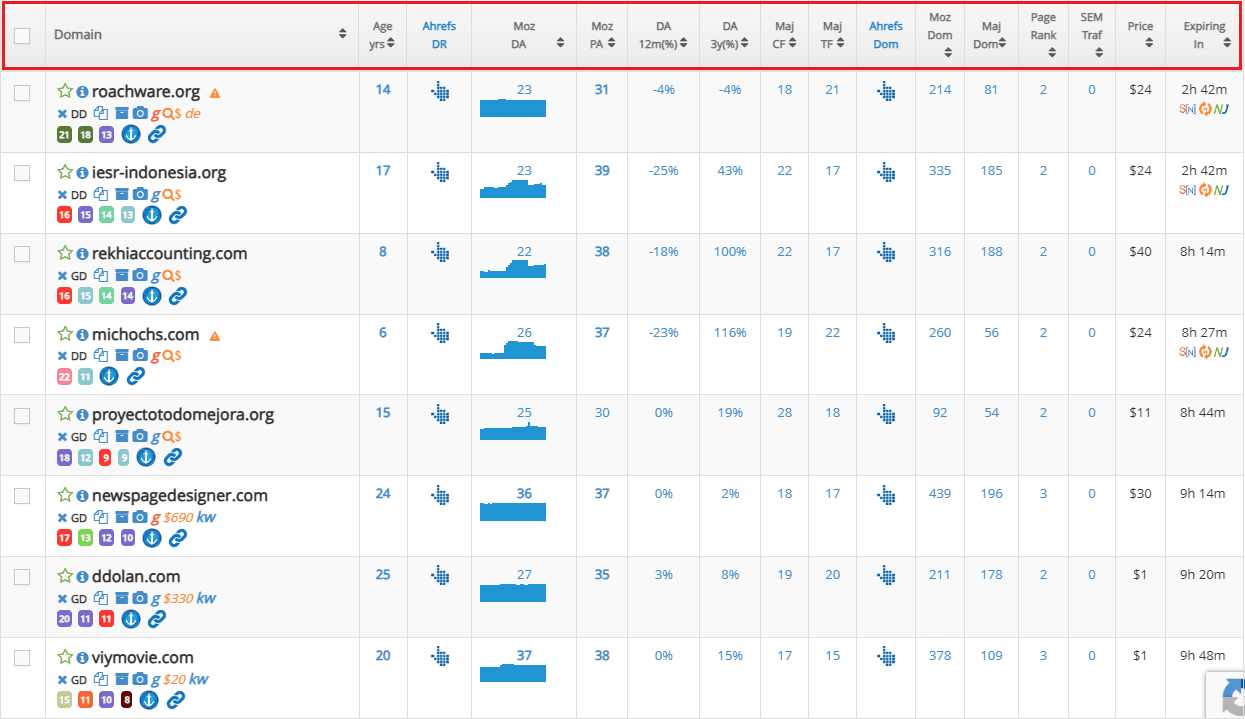Favorite roachware.org using the star icon
The width and height of the screenshot is (1245, 719).
coord(62,89)
